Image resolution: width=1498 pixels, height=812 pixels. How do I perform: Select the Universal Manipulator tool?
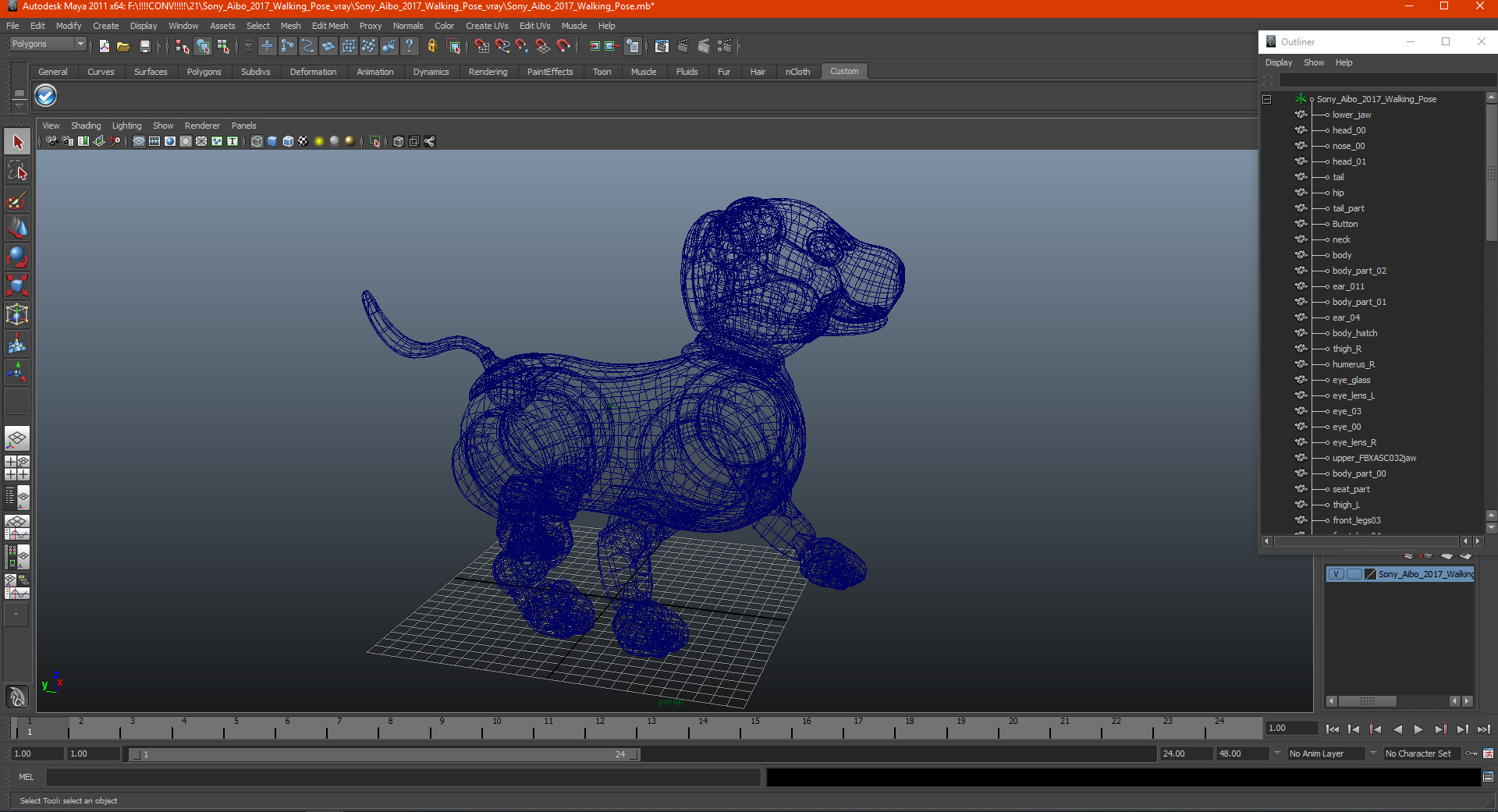coord(17,314)
